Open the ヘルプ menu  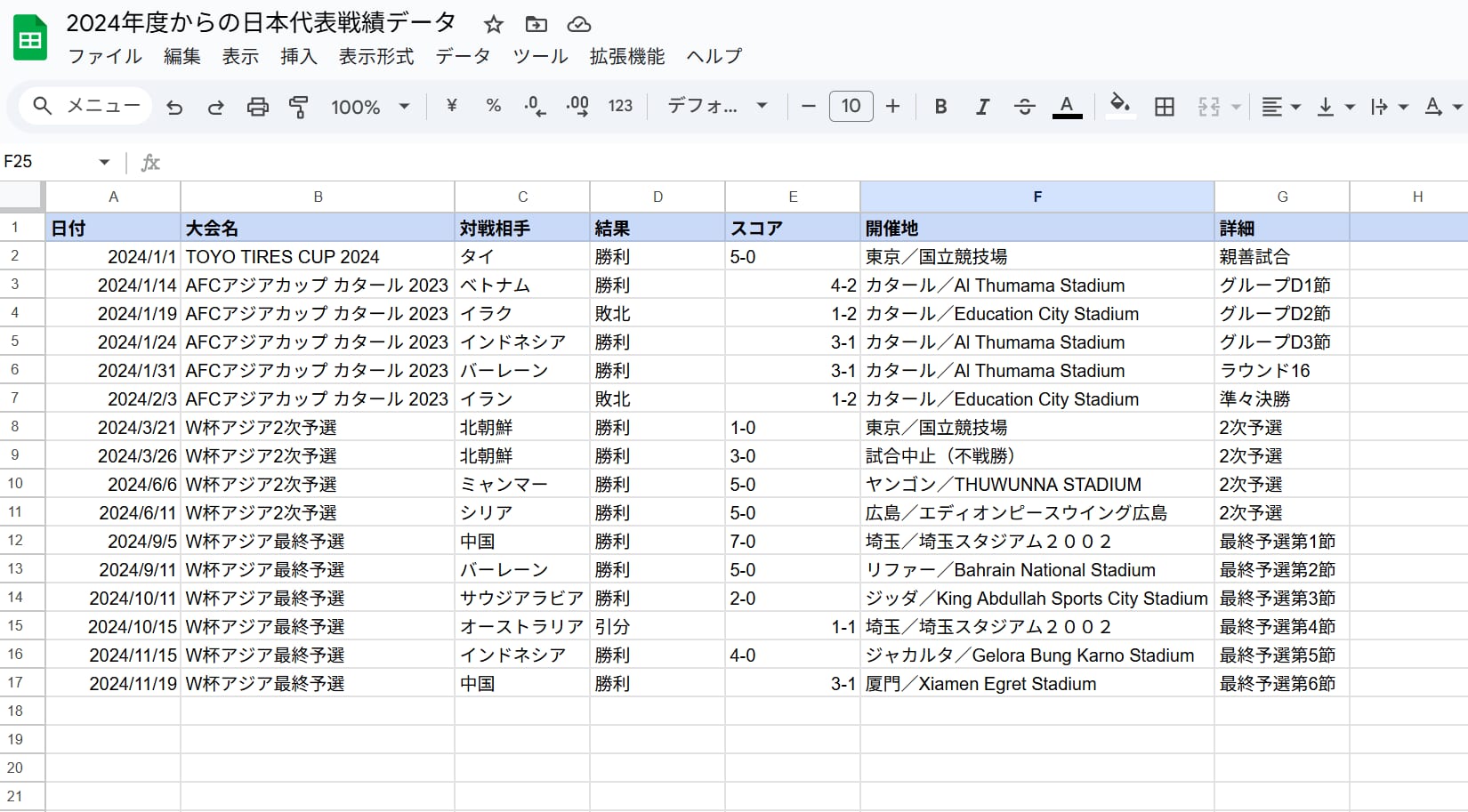[714, 56]
